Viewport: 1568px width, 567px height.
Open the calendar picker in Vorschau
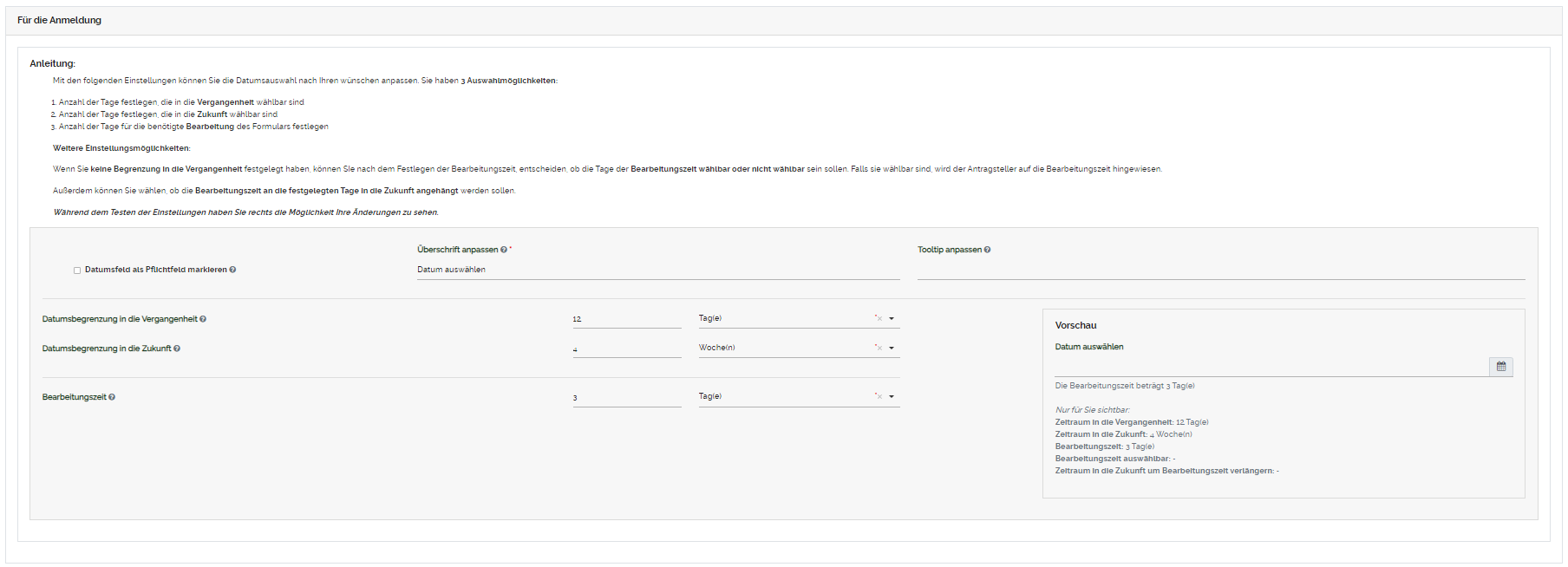[x=1500, y=367]
